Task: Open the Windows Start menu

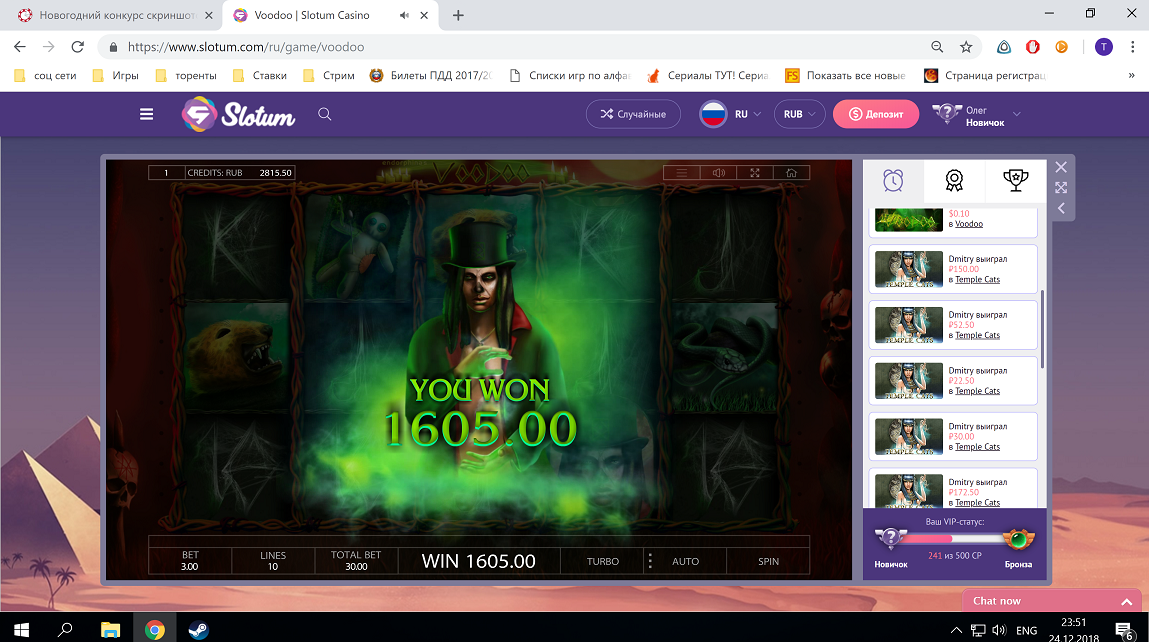Action: 21,630
